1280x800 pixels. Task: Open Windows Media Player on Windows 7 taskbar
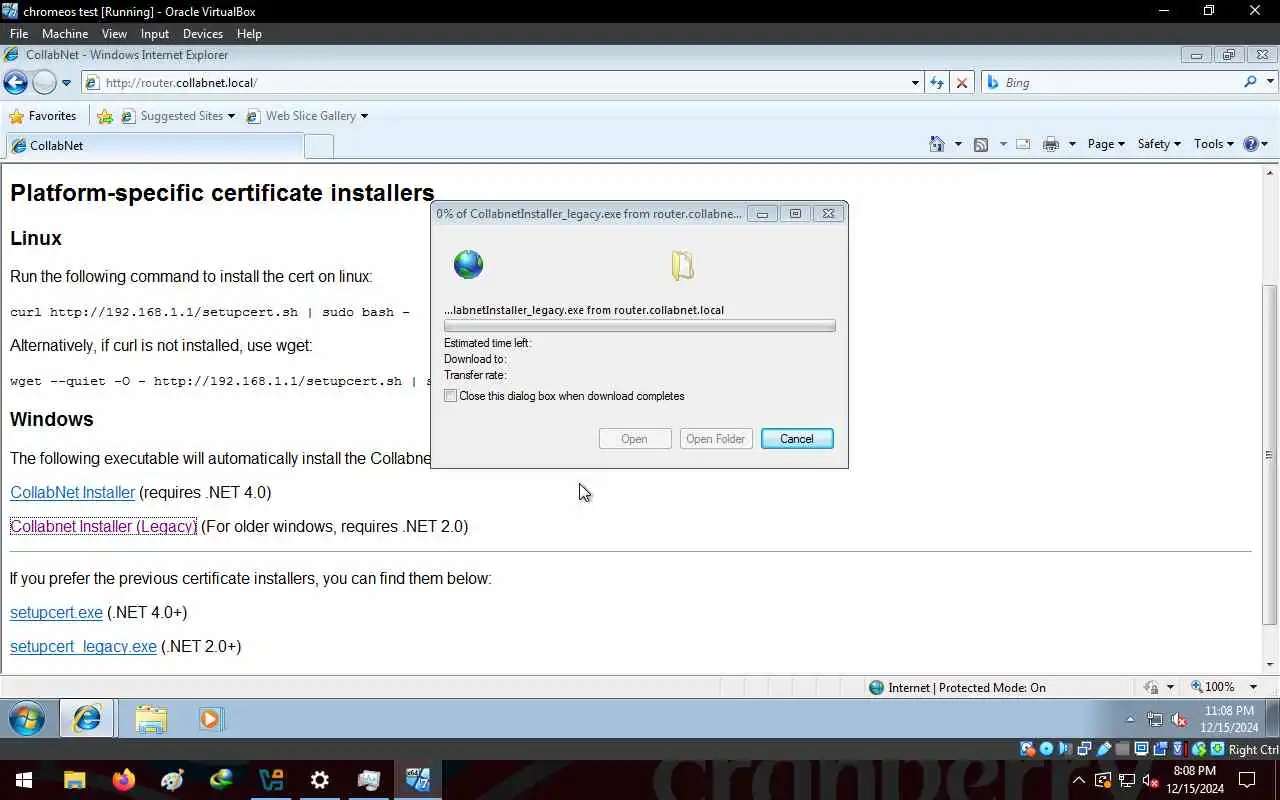(211, 719)
